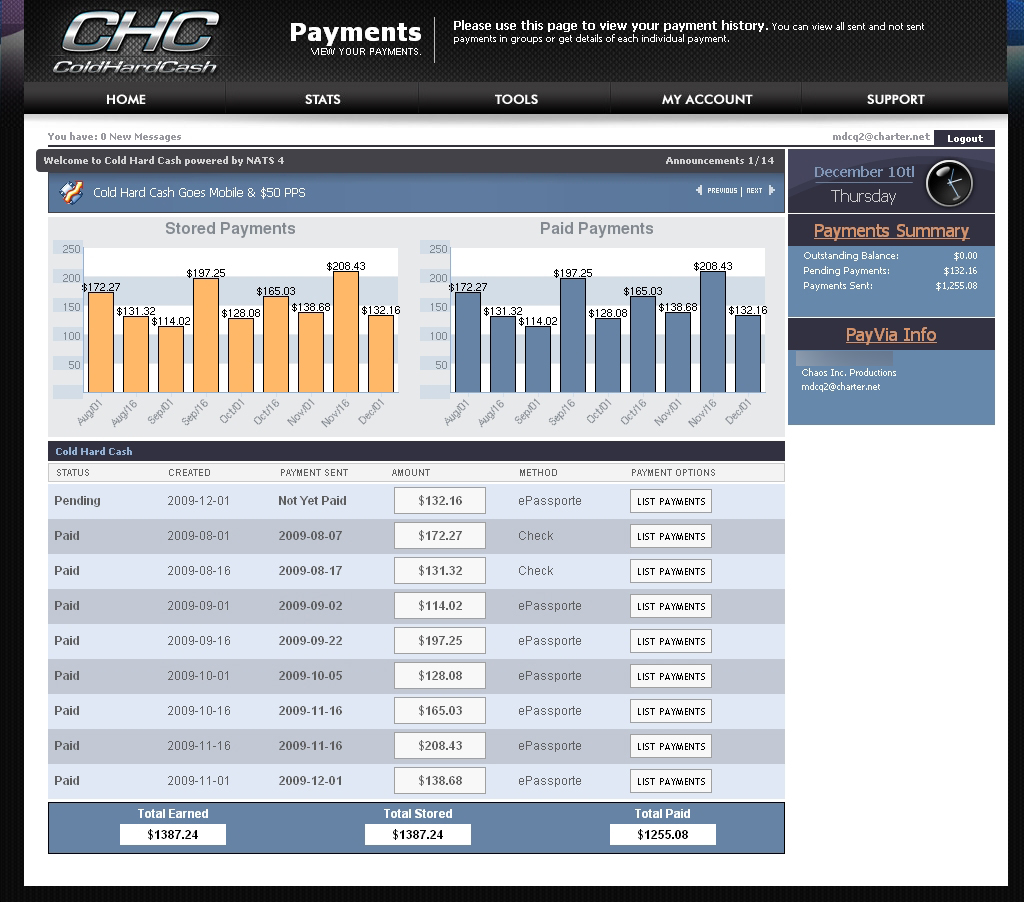Open the SUPPORT navigation tab

(x=895, y=99)
